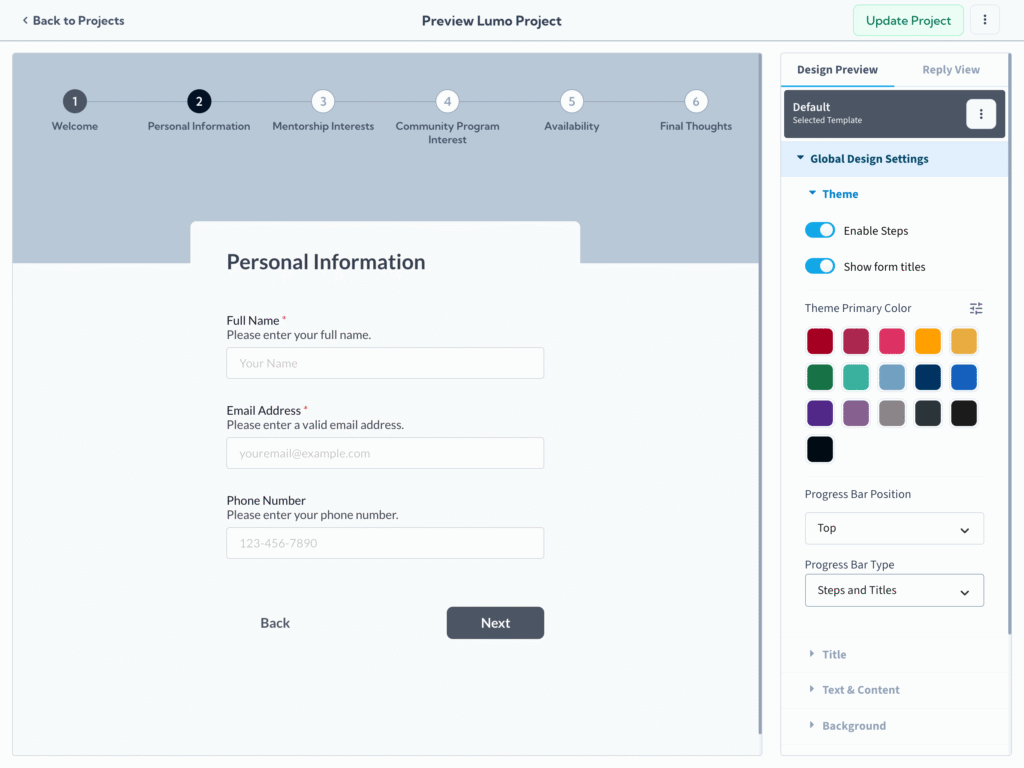This screenshot has height=768, width=1024.
Task: Click the form preview vertical scrollbar
Action: tap(760, 394)
